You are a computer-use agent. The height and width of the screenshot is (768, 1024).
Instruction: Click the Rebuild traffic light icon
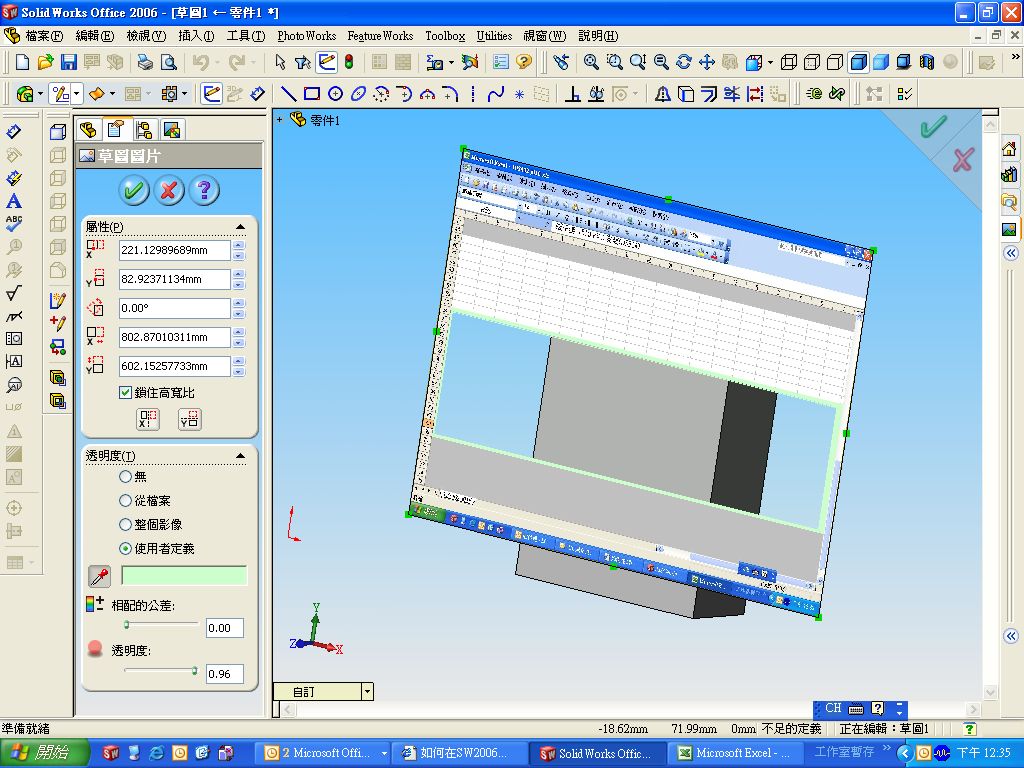click(x=349, y=62)
